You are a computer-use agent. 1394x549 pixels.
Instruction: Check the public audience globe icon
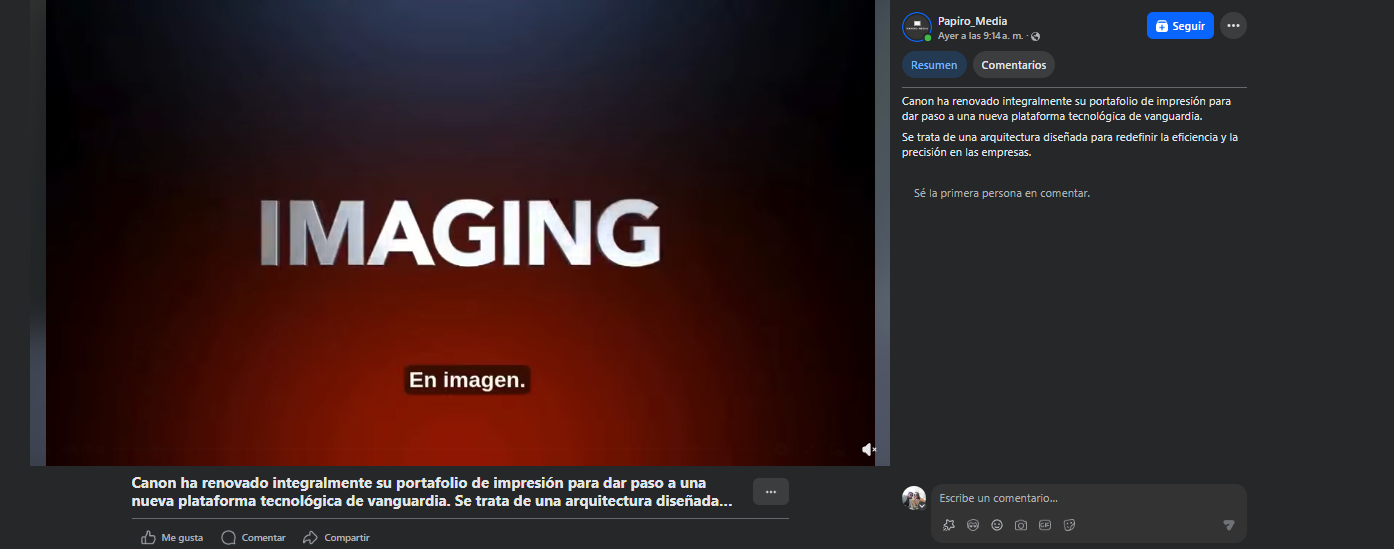1035,36
